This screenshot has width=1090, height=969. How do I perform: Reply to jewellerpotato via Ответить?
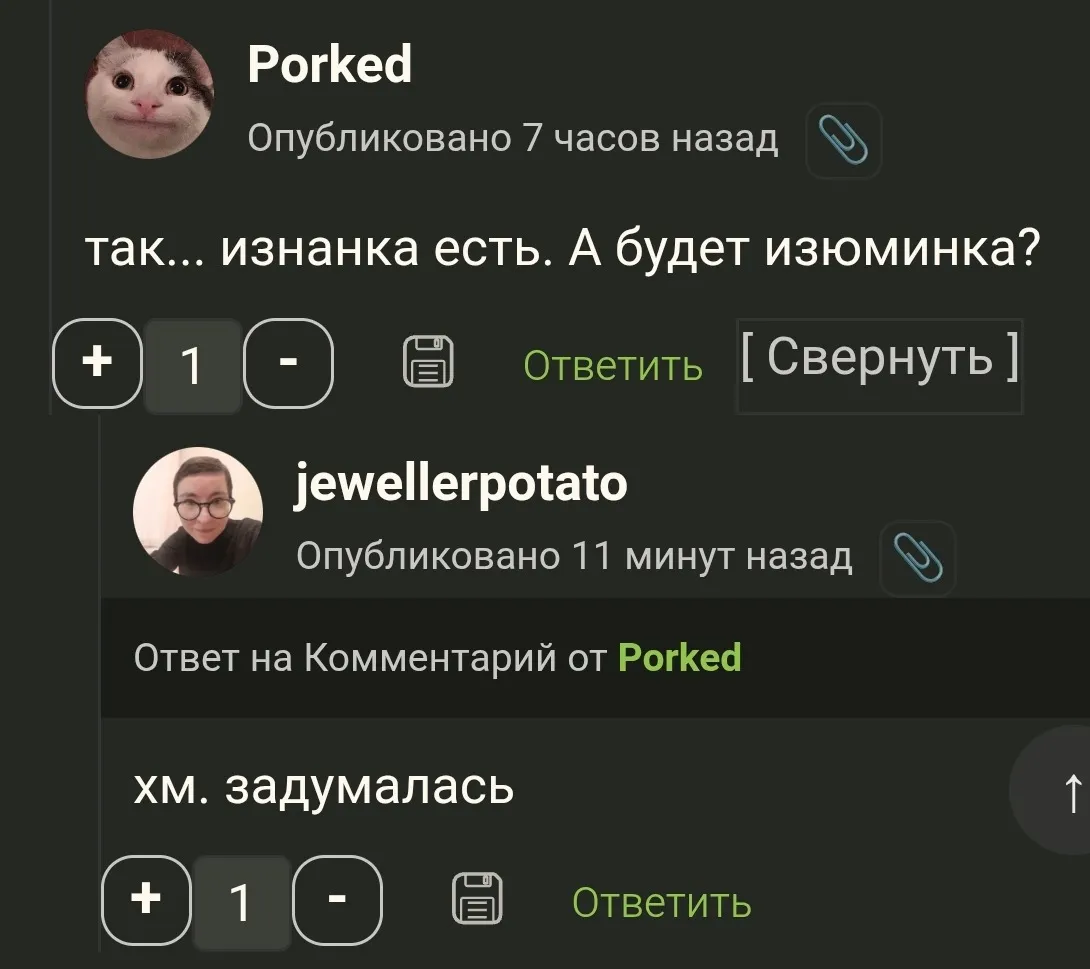point(662,902)
